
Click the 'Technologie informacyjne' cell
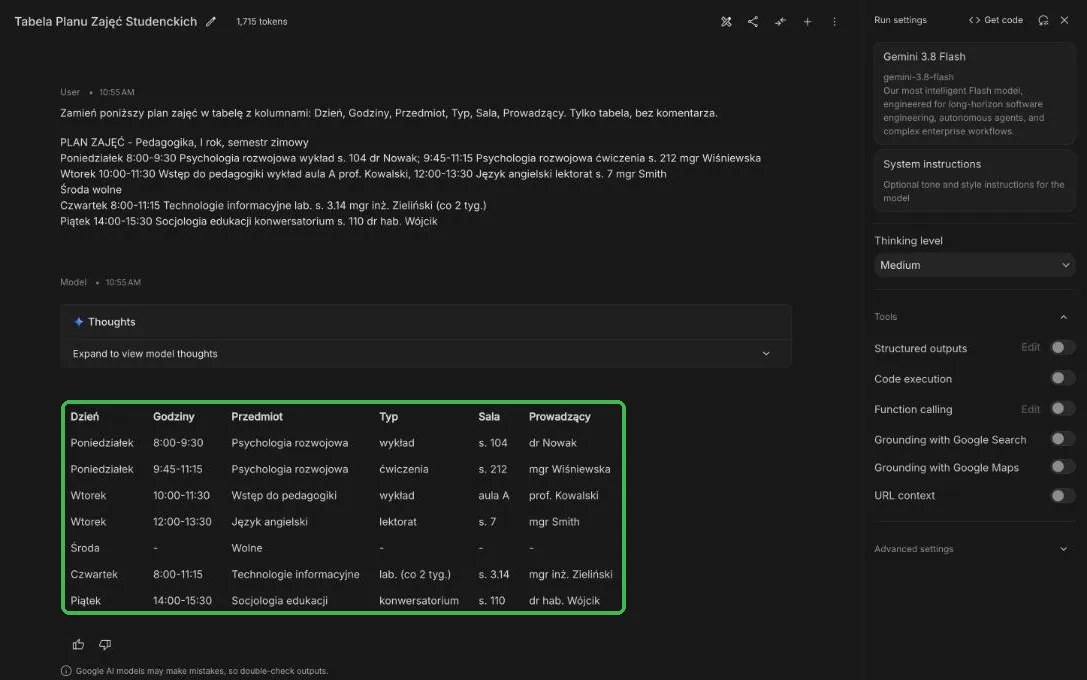[x=295, y=575]
